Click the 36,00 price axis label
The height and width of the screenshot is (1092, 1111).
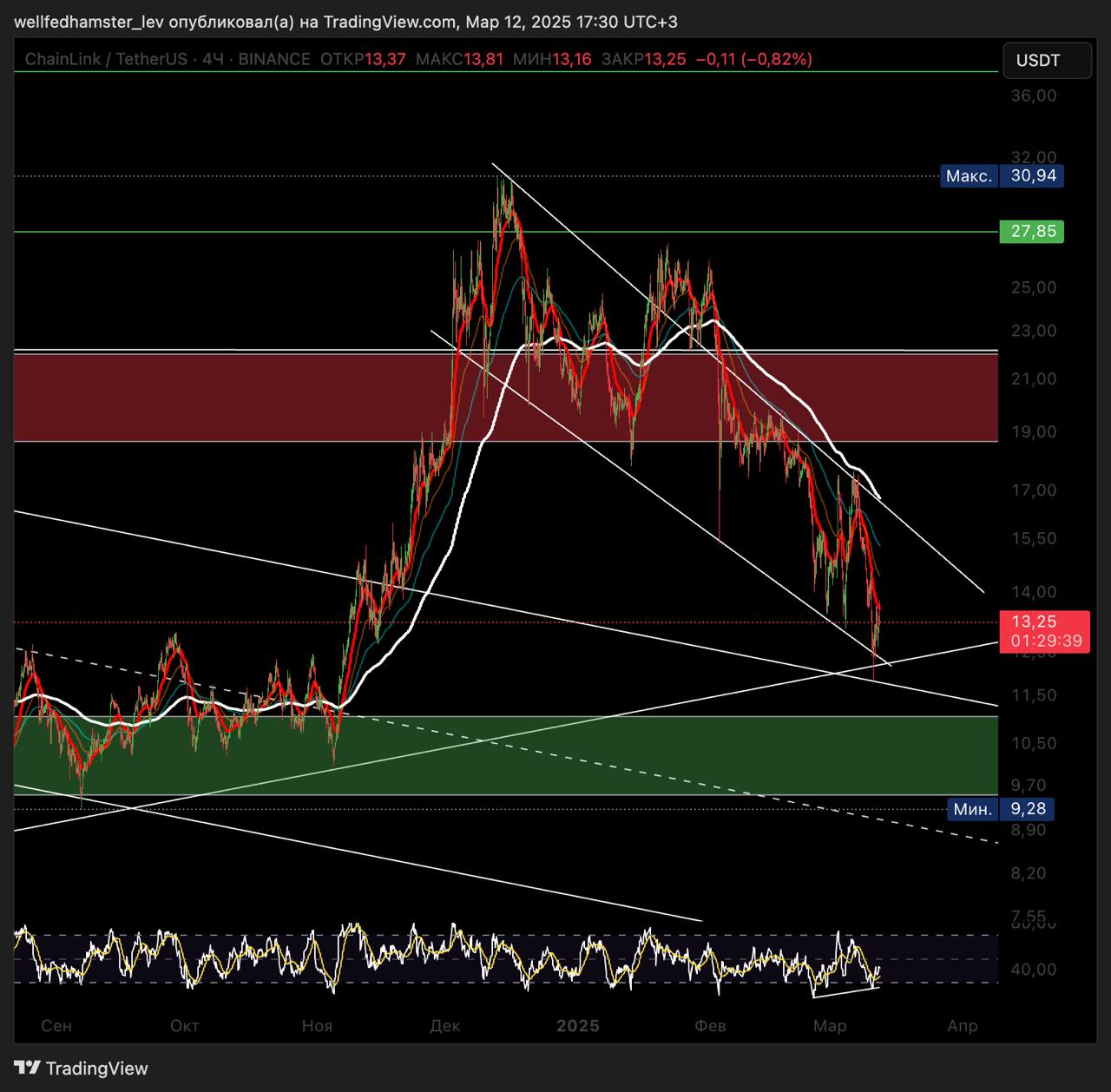tap(1034, 95)
